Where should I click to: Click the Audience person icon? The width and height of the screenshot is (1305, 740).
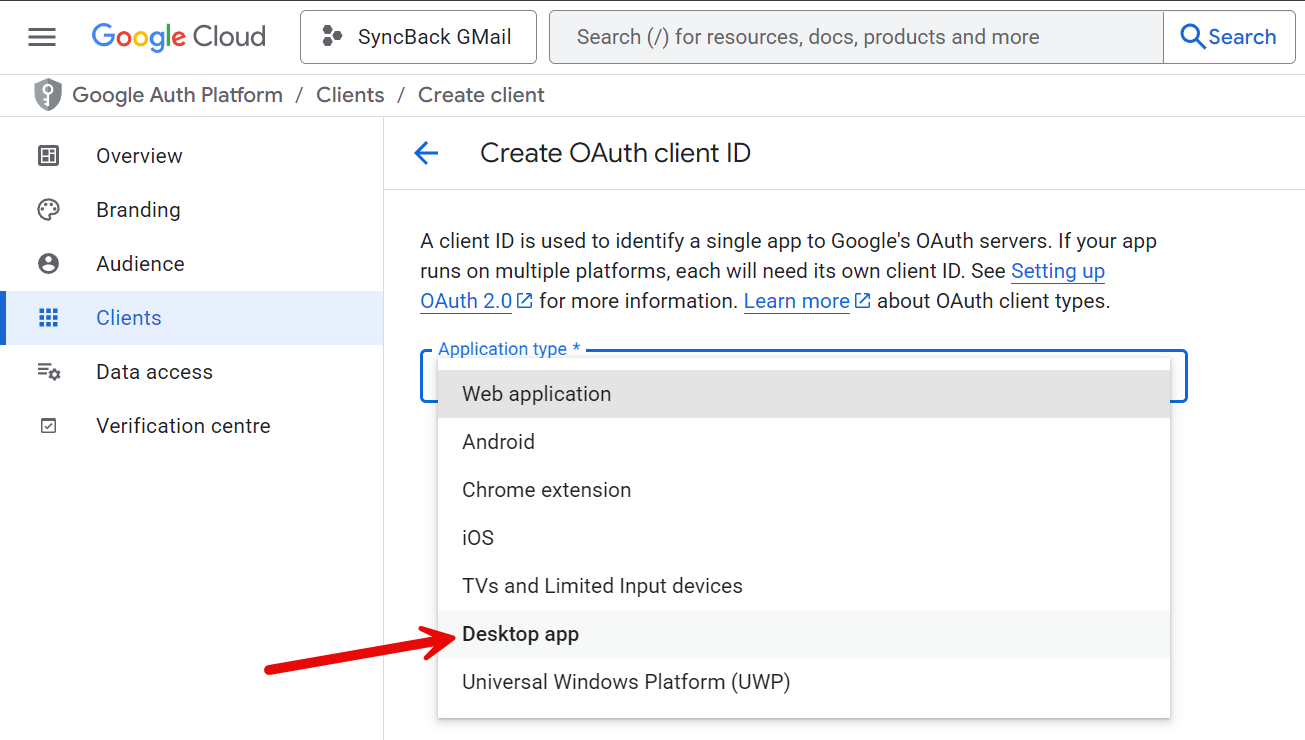pyautogui.click(x=48, y=264)
